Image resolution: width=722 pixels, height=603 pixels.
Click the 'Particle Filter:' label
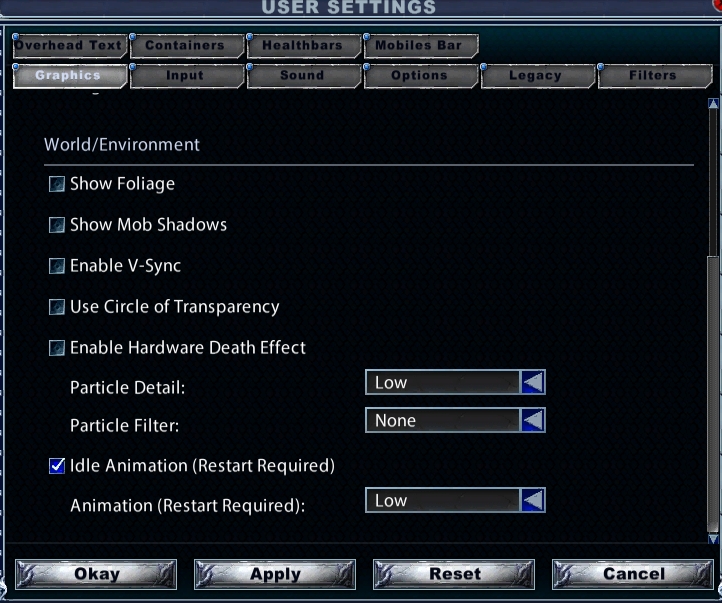click(124, 425)
